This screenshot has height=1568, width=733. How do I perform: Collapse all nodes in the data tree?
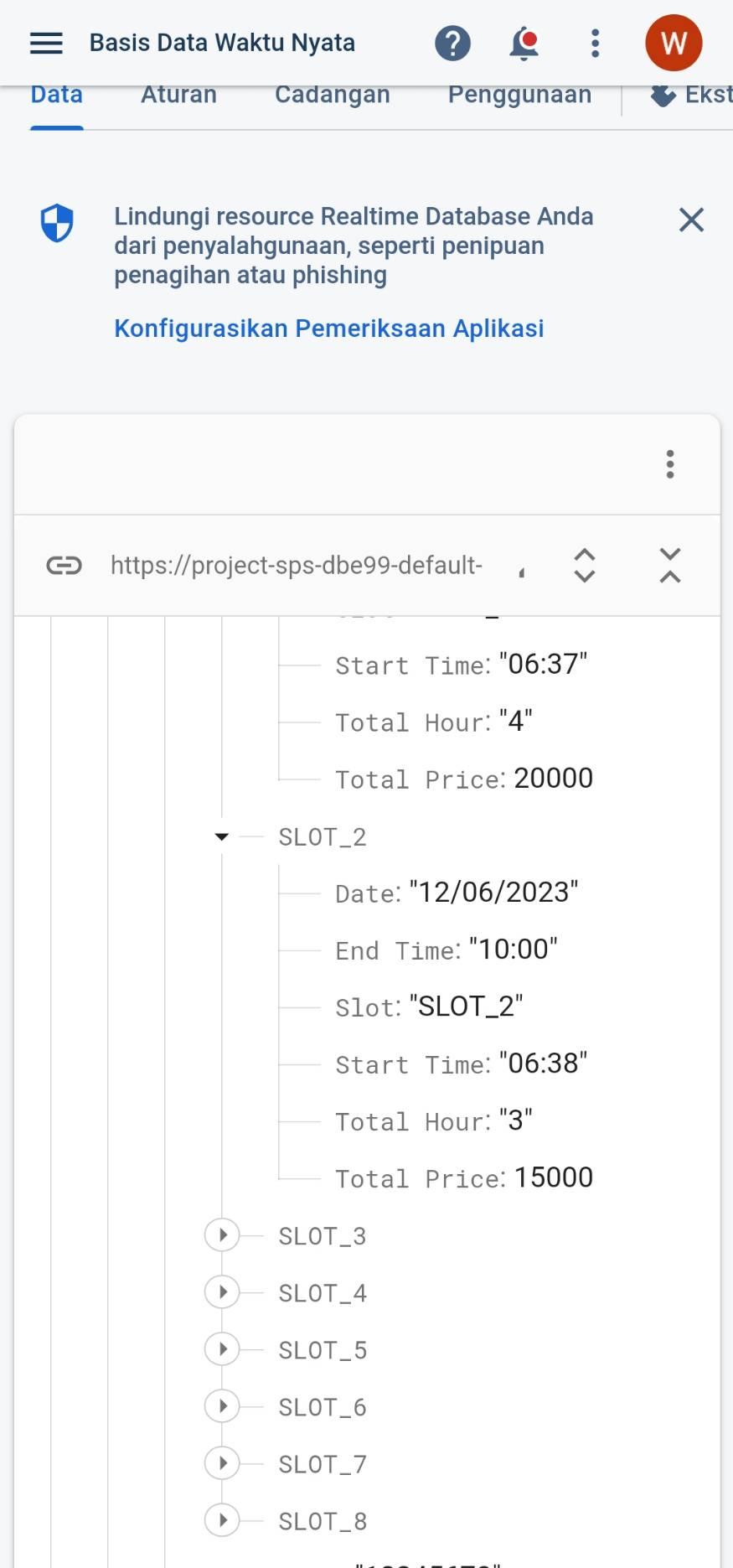click(x=669, y=566)
